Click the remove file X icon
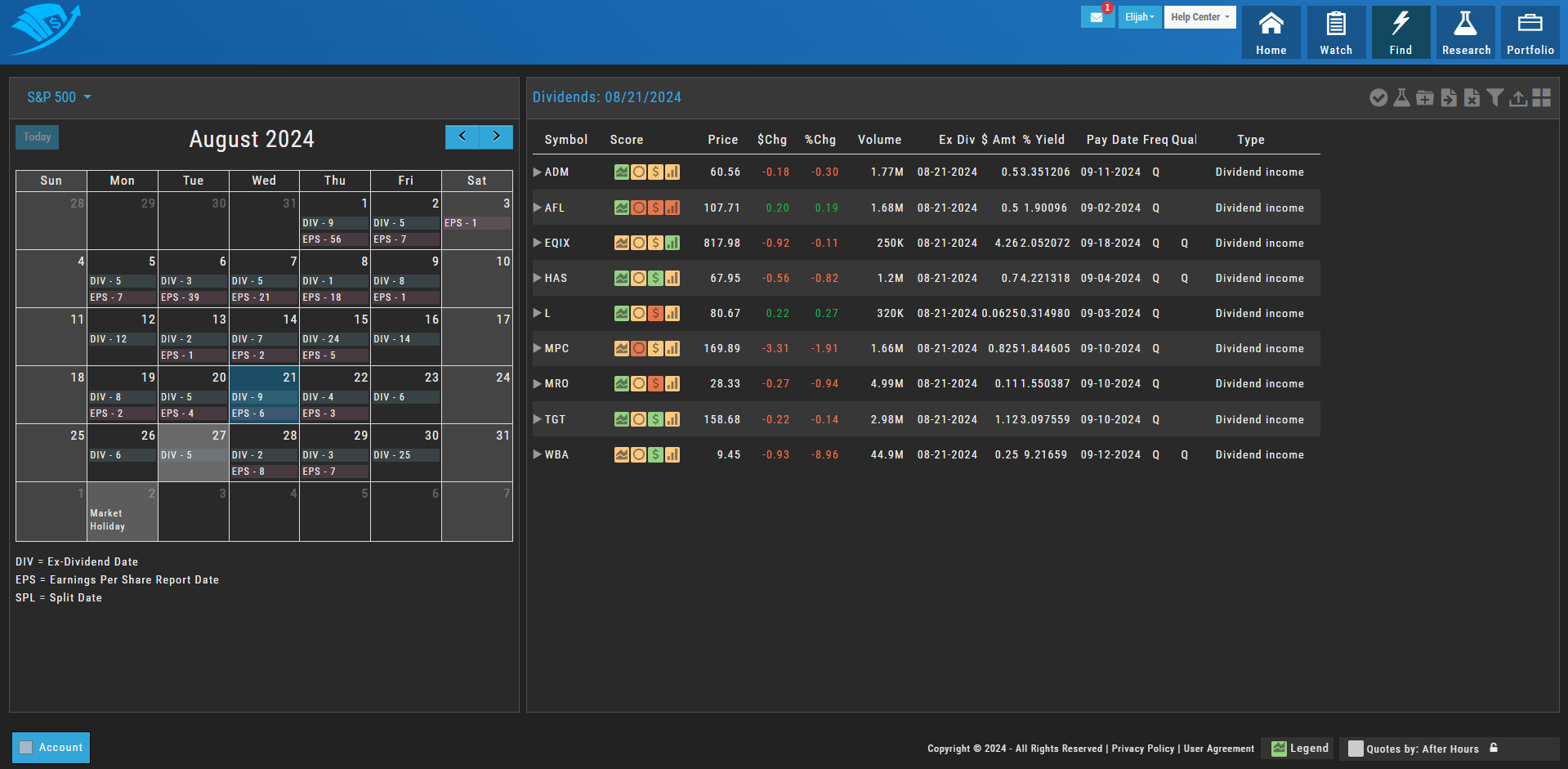 pyautogui.click(x=1472, y=98)
